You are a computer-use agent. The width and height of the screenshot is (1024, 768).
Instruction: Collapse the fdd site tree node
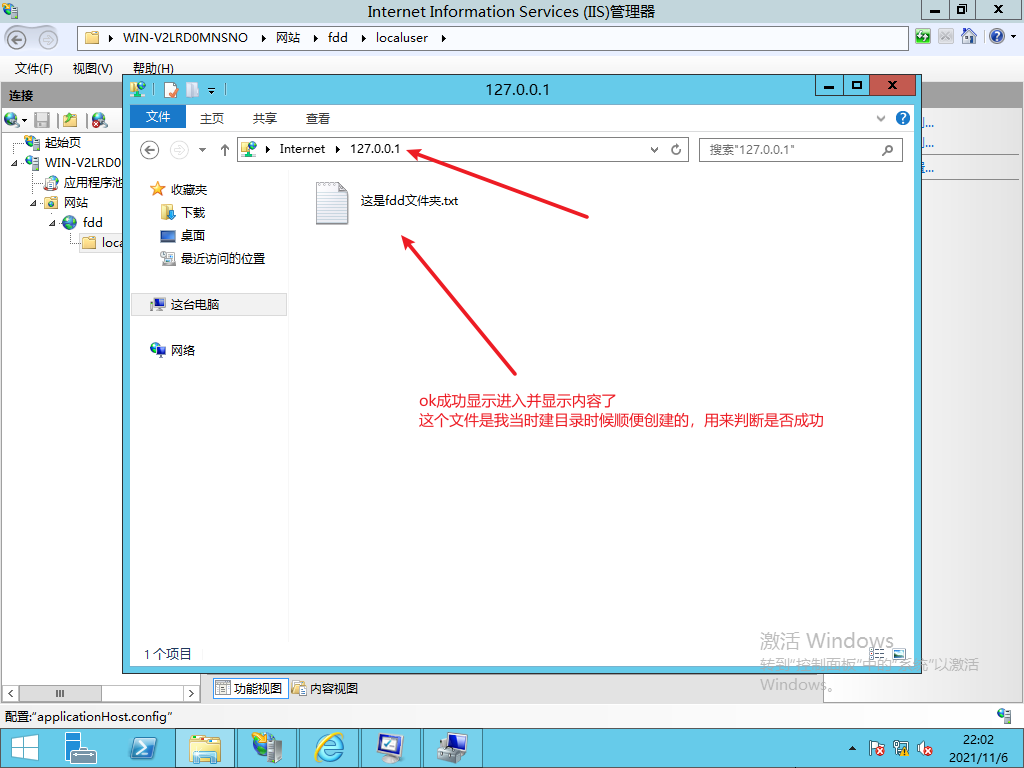(52, 223)
